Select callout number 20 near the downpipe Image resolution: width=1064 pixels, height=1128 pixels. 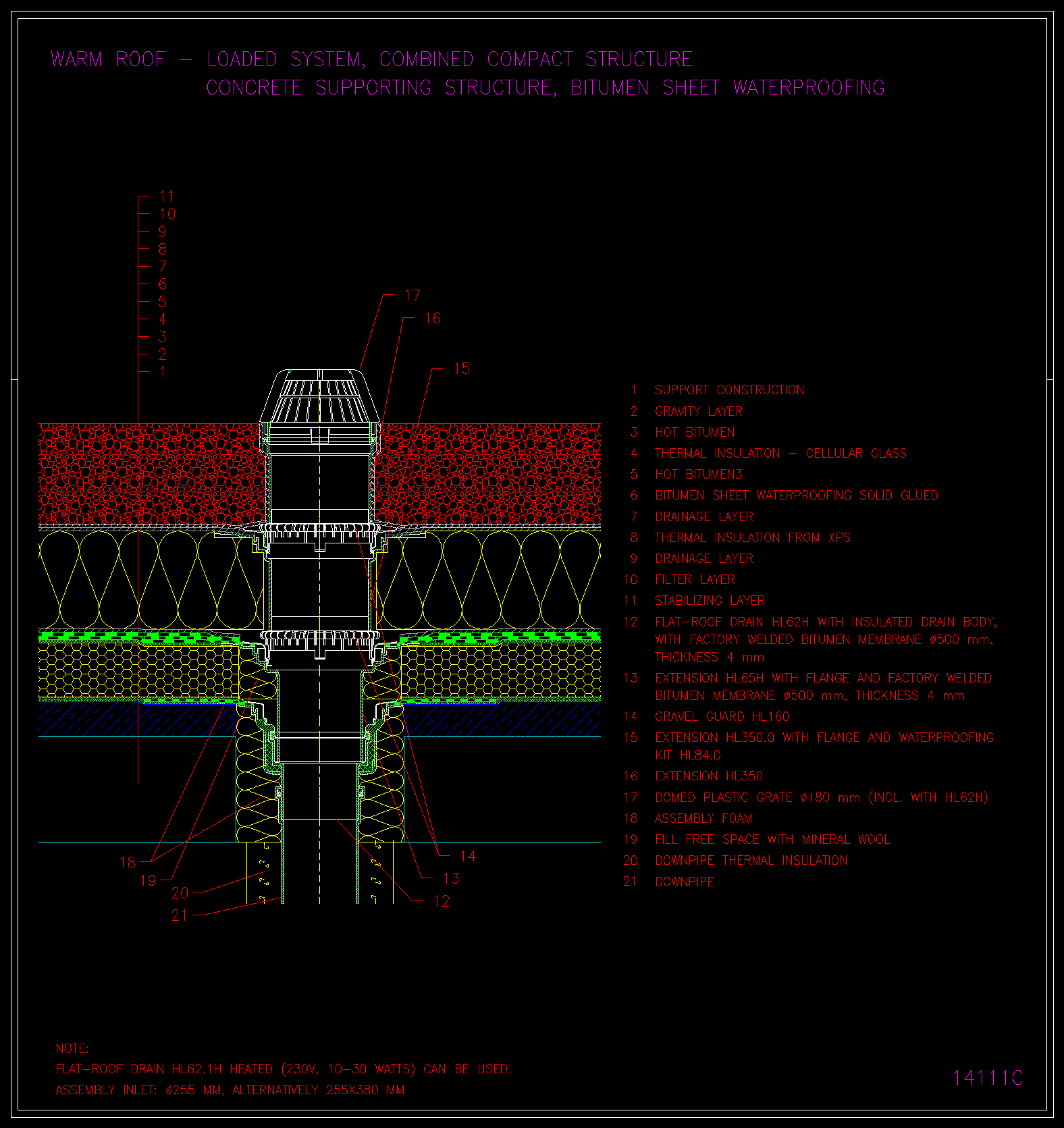tap(180, 893)
